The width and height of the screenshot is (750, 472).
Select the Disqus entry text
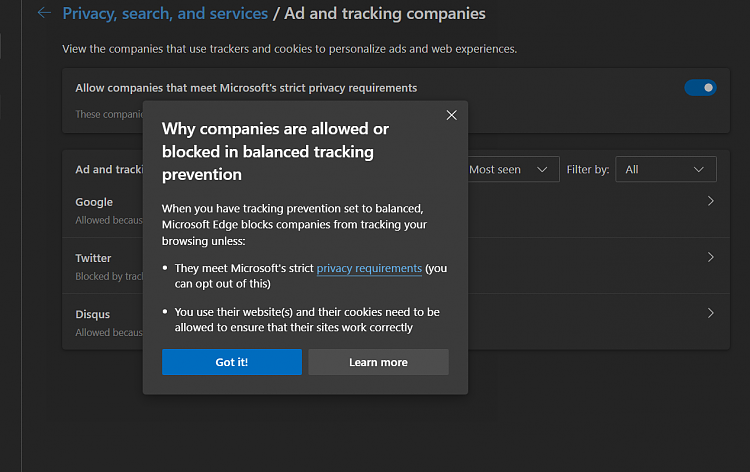click(93, 314)
